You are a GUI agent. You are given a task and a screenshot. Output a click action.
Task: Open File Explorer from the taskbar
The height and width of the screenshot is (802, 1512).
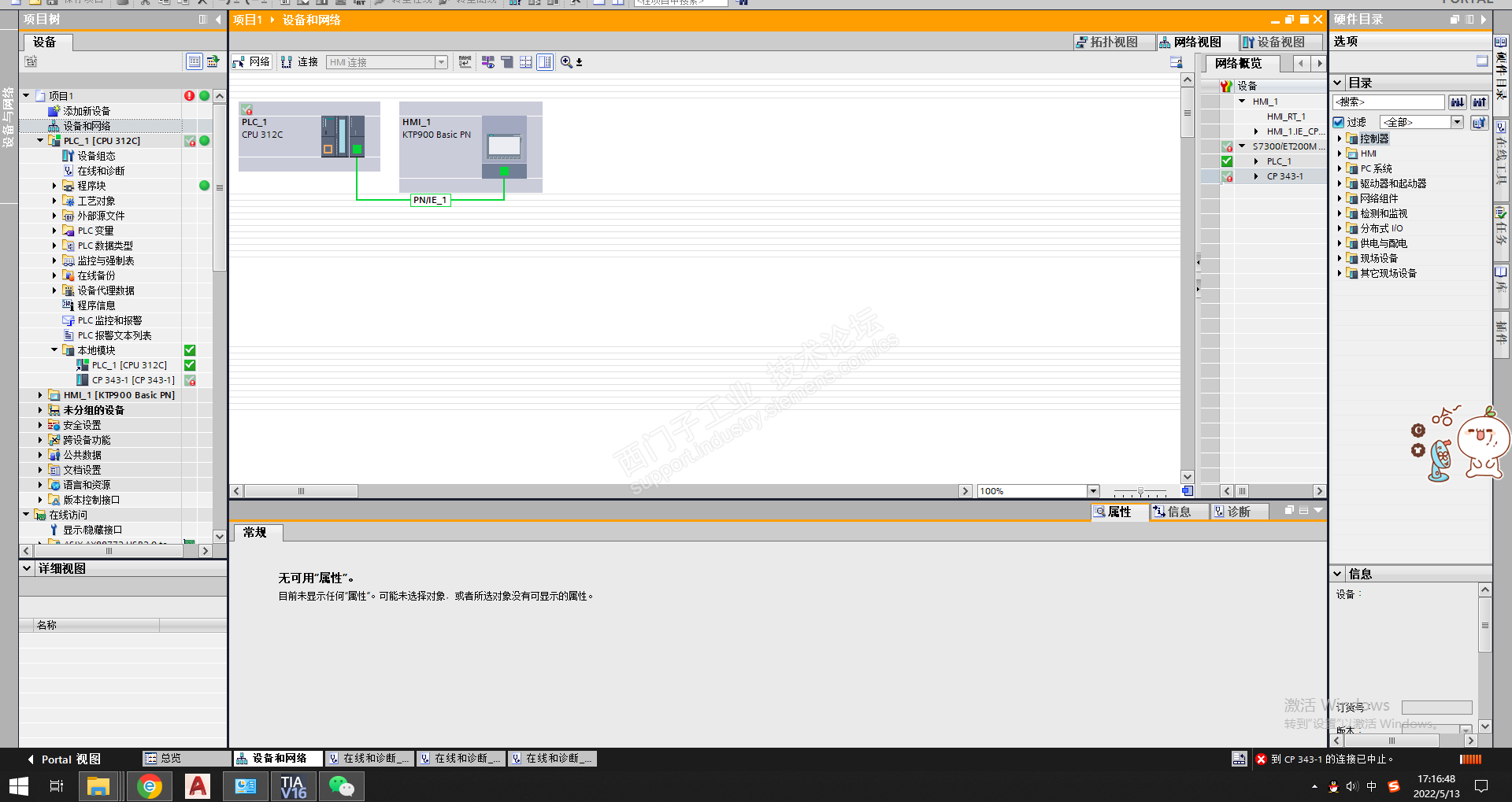point(98,785)
